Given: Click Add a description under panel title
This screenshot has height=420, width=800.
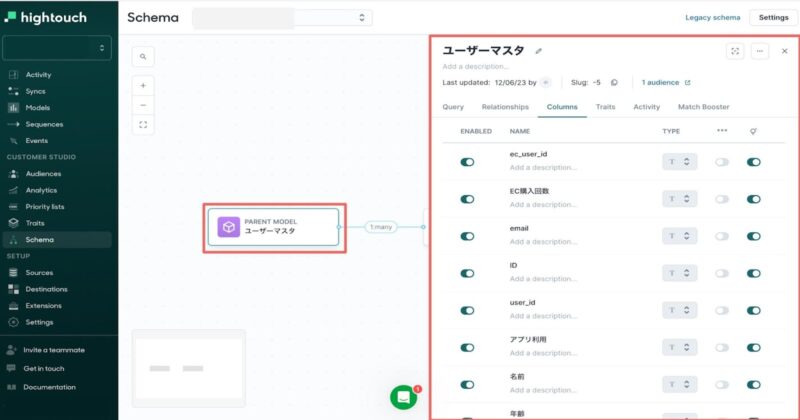Looking at the screenshot, I should coord(476,66).
